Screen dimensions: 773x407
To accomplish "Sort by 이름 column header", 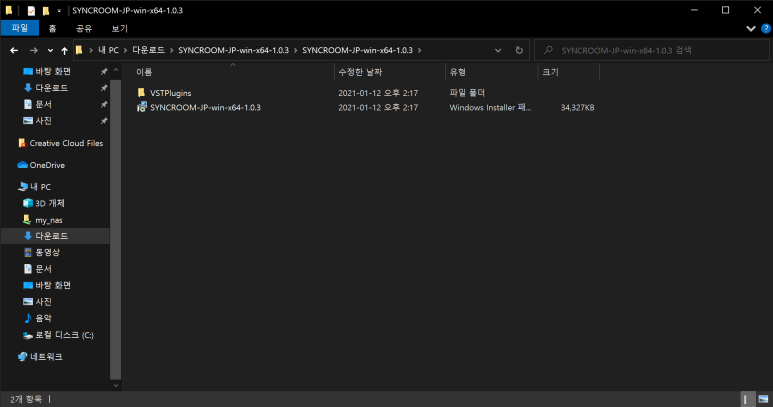I will [144, 72].
